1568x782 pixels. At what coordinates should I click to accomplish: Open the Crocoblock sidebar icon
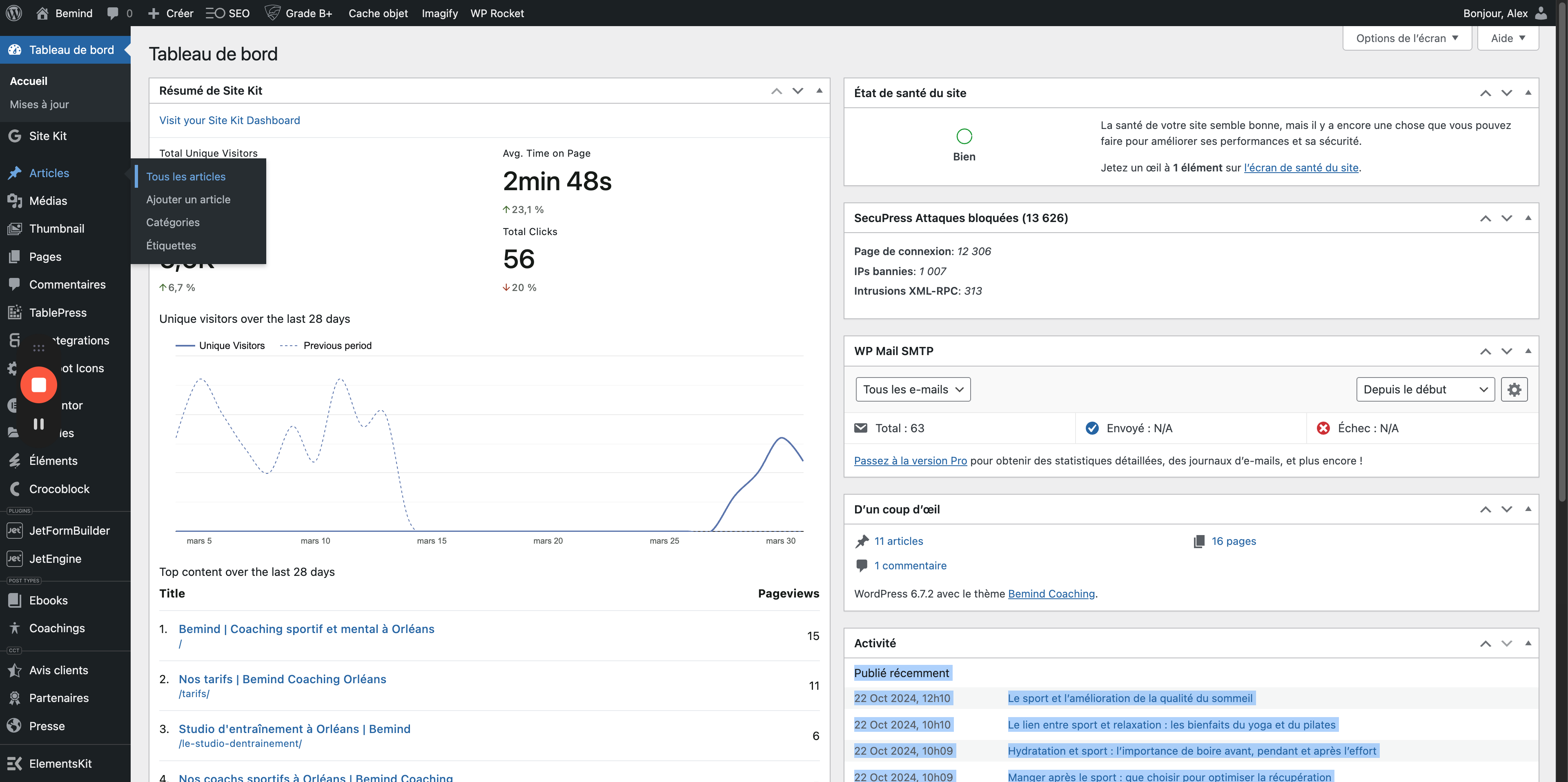[x=15, y=489]
